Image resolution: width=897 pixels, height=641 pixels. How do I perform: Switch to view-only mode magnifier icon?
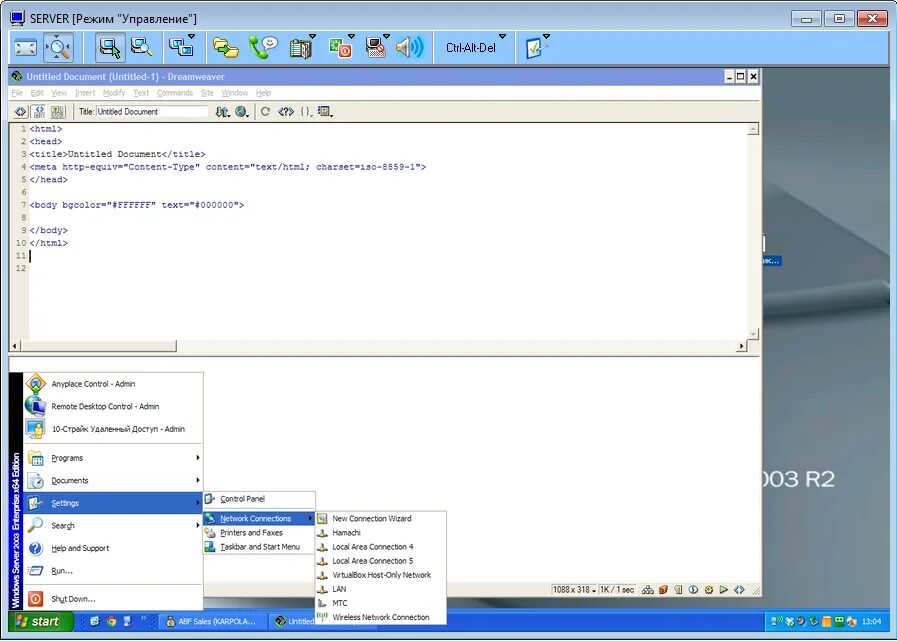(141, 48)
